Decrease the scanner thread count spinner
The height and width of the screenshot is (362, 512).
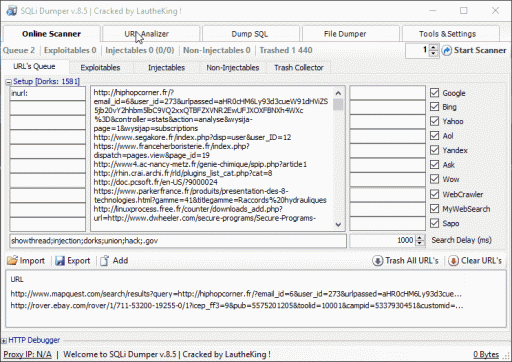(x=433, y=53)
